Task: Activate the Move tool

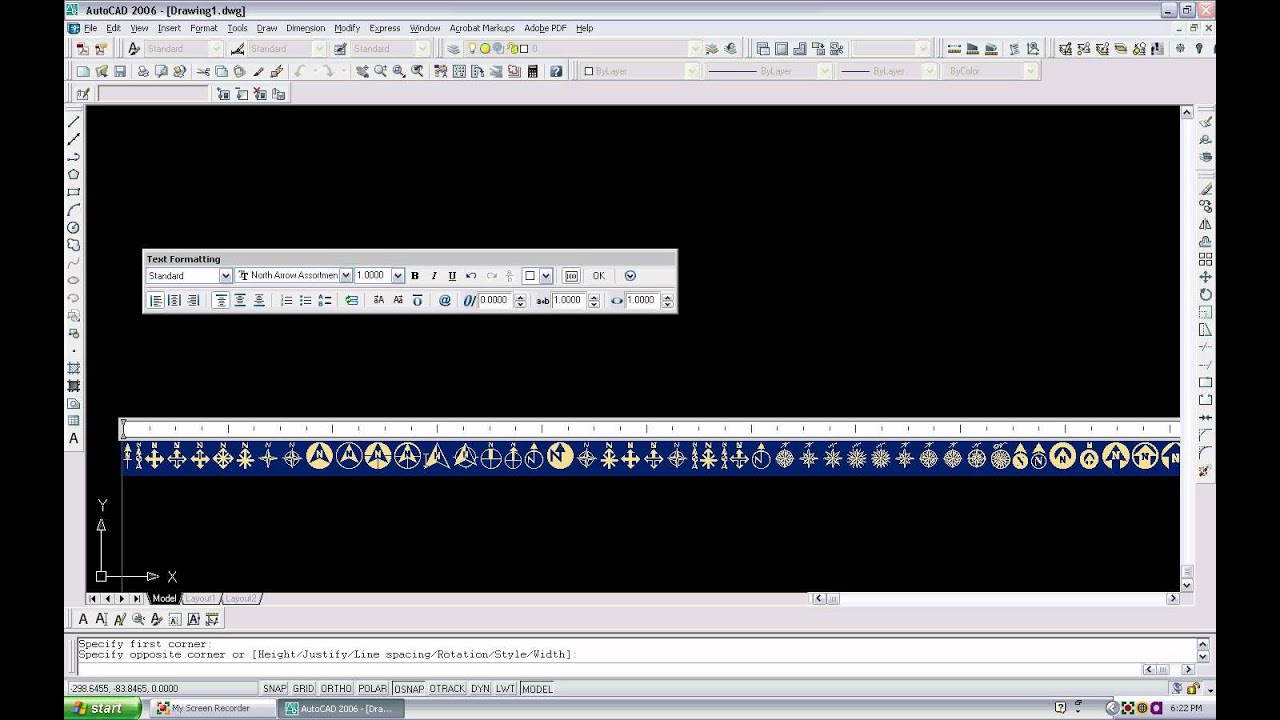Action: click(x=1206, y=277)
